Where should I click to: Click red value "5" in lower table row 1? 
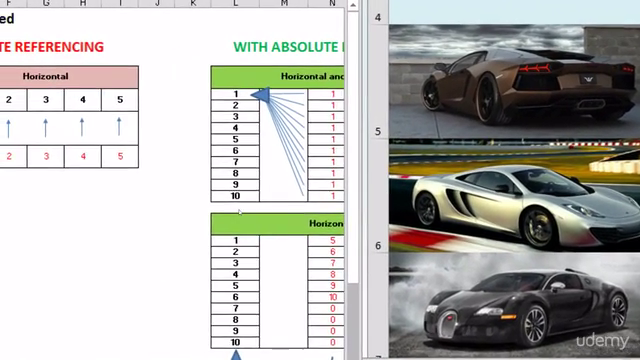coord(327,240)
